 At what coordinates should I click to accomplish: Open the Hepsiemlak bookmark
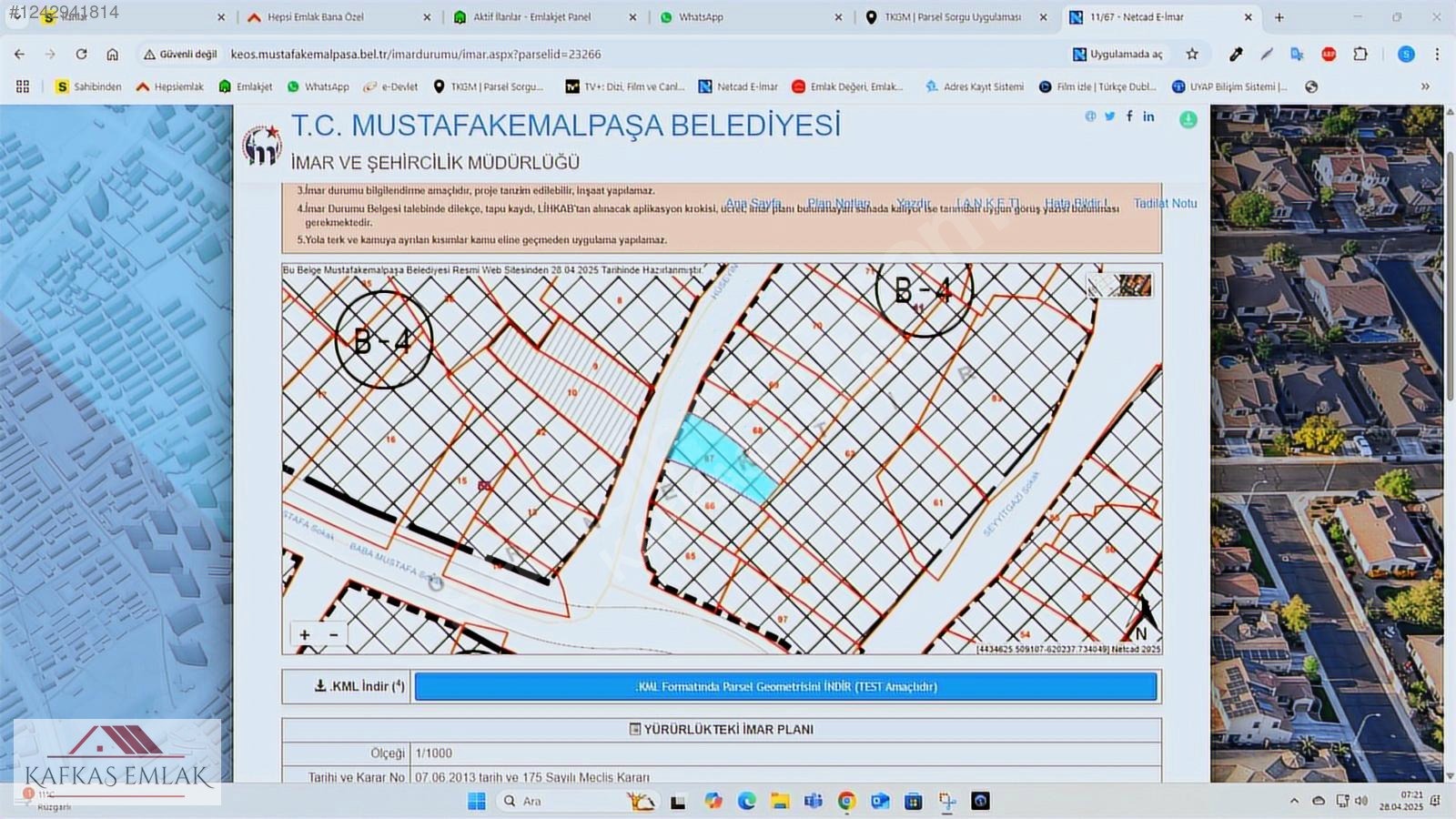170,86
